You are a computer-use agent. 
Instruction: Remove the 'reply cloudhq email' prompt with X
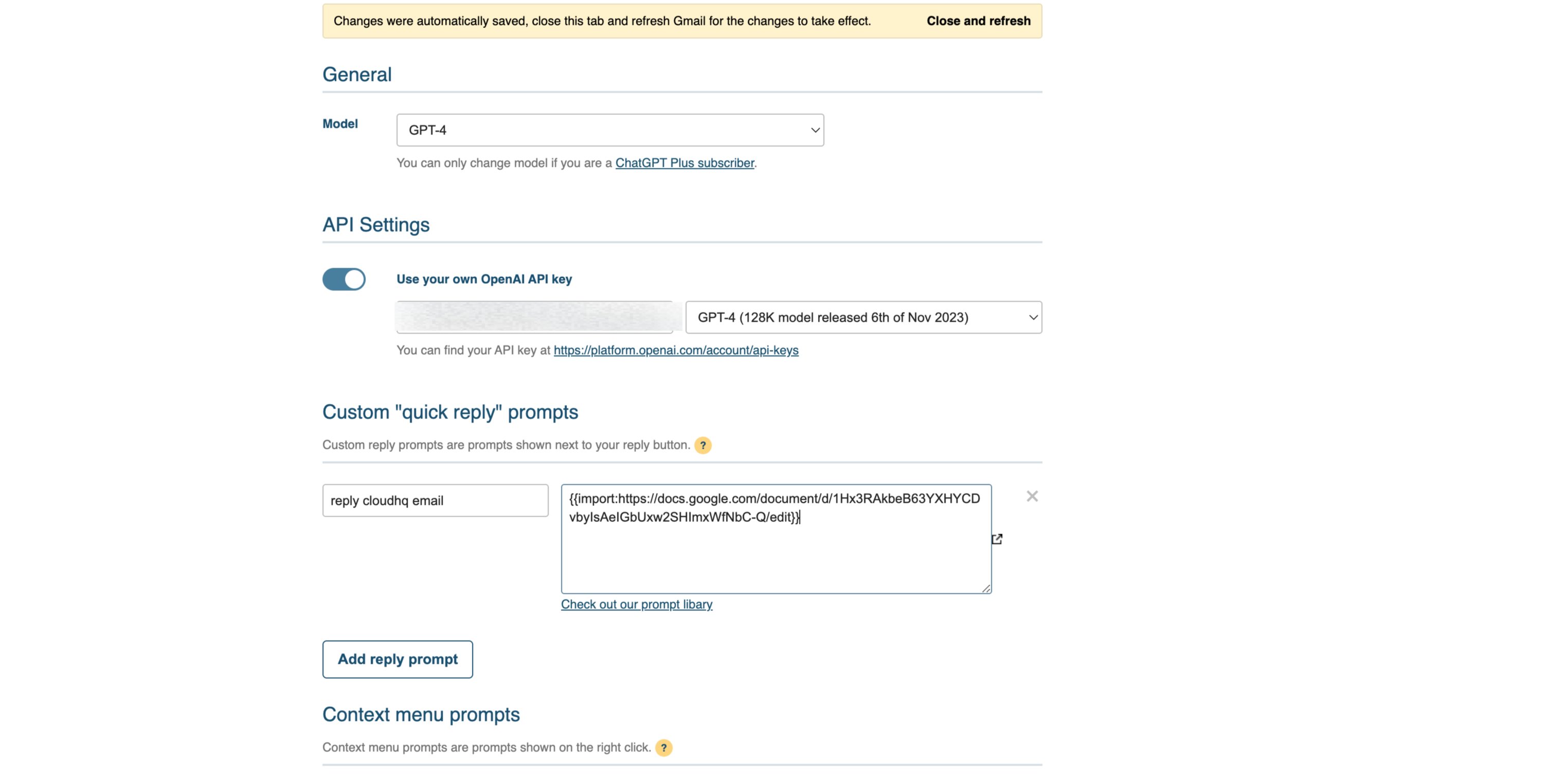[x=1032, y=496]
